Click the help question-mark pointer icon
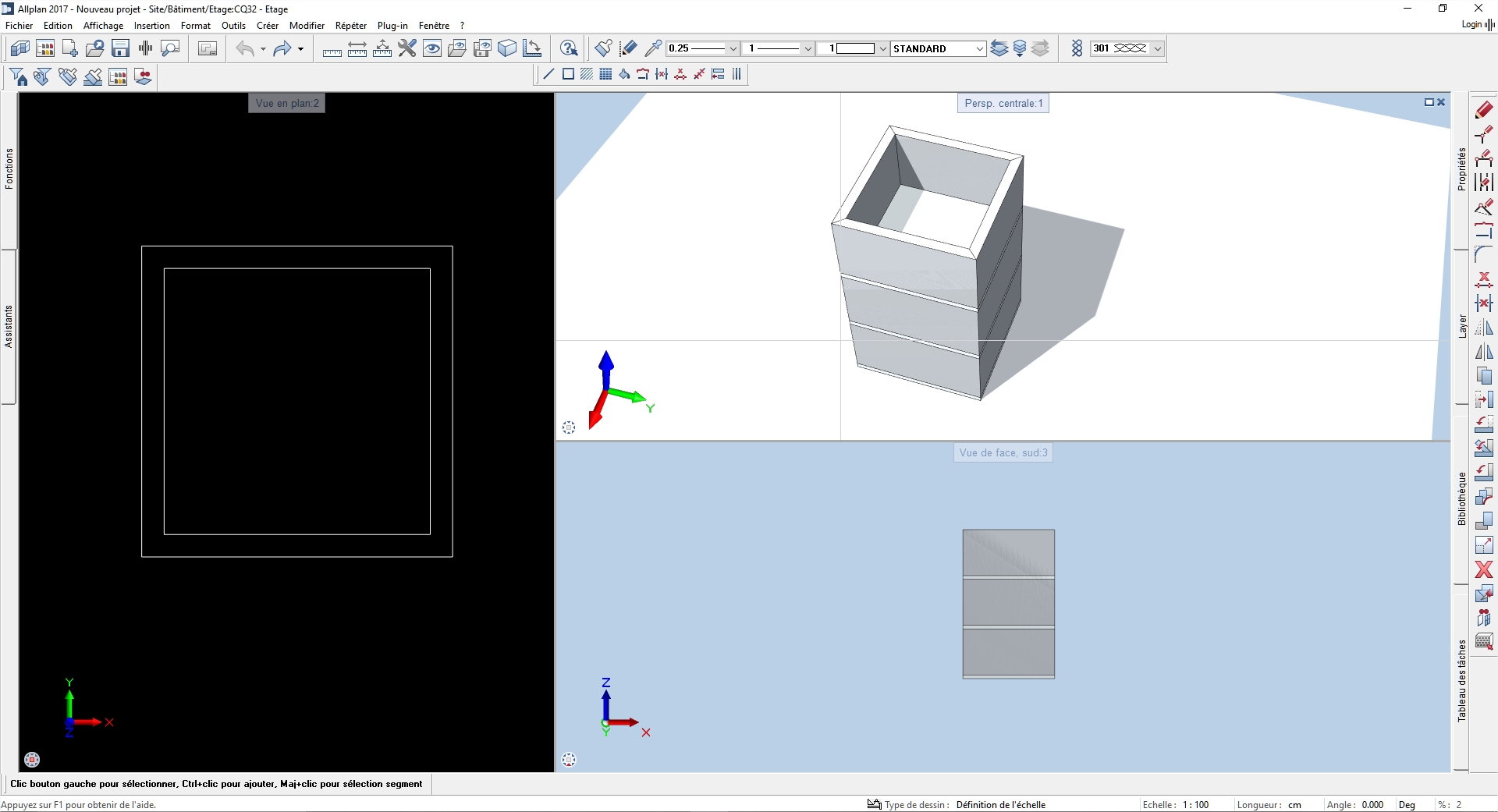Viewport: 1498px width, 812px height. [569, 48]
